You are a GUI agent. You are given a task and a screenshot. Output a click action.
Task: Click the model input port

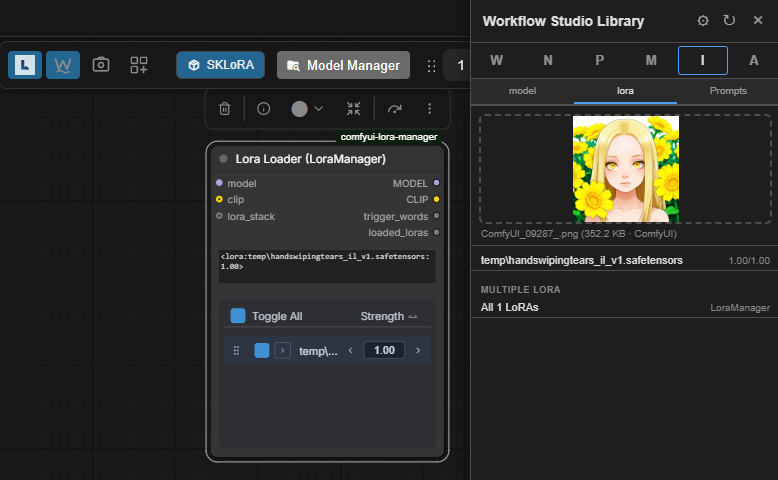point(219,183)
